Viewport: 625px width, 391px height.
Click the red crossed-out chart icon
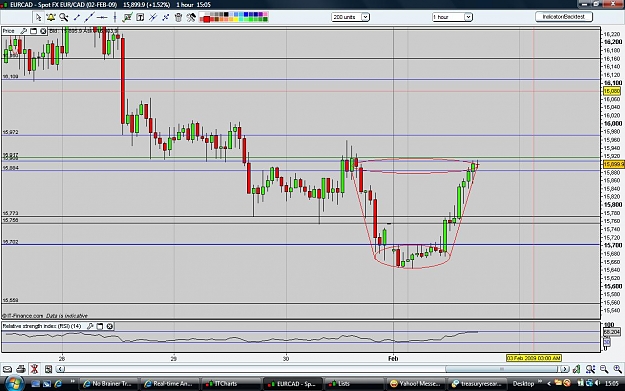34,369
